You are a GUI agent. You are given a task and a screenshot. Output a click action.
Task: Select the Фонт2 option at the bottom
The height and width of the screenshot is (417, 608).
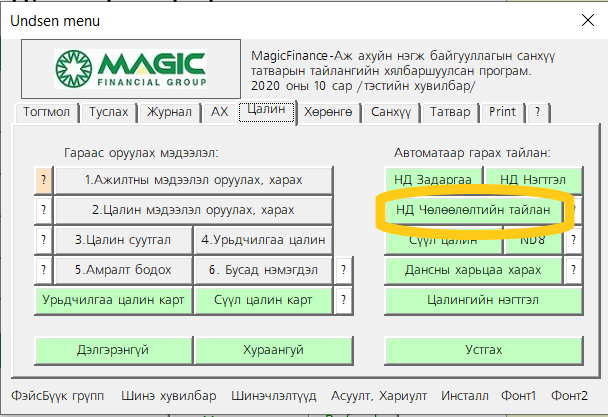(x=569, y=395)
